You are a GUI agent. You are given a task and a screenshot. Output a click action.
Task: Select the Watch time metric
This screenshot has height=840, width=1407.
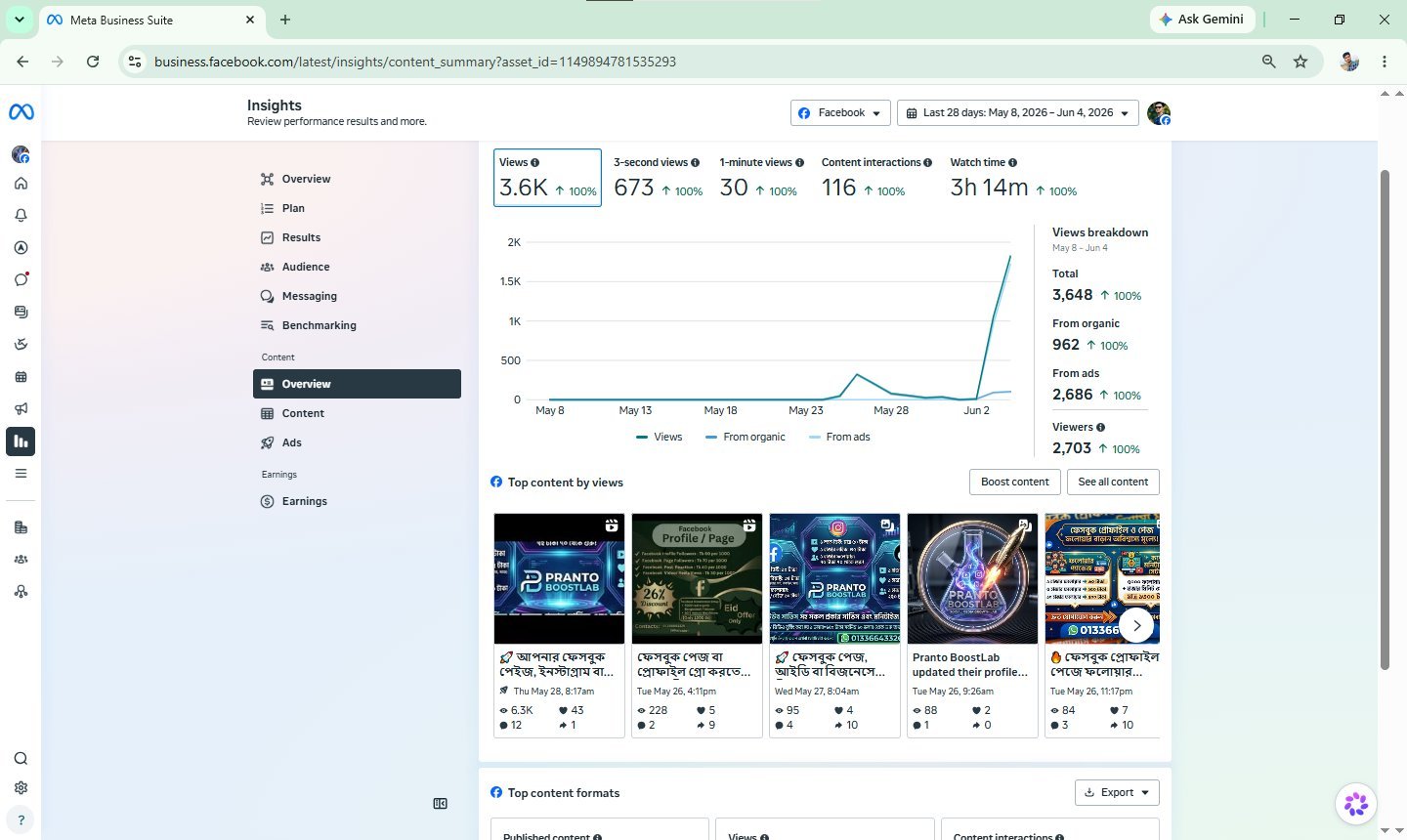[x=1013, y=178]
